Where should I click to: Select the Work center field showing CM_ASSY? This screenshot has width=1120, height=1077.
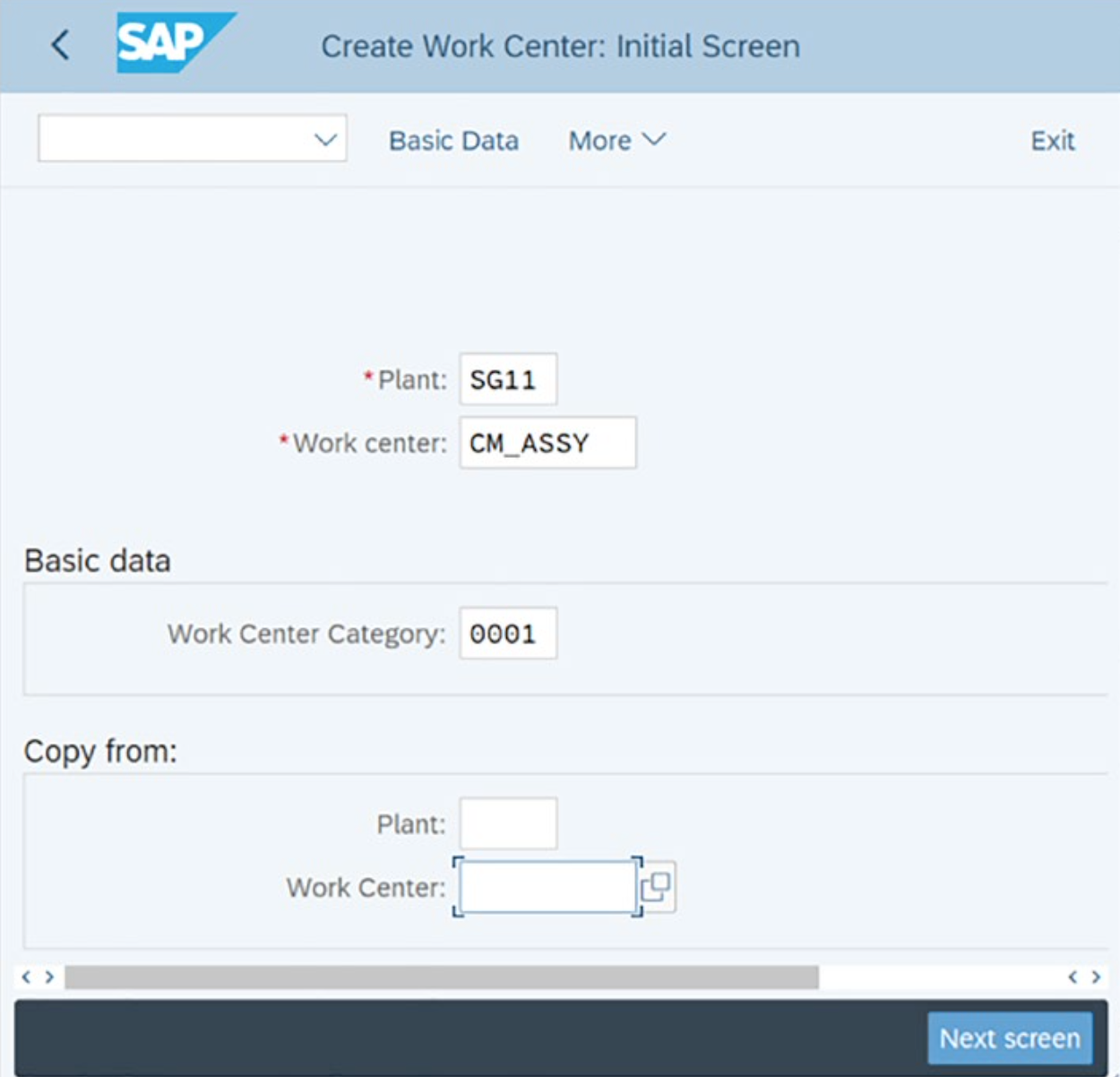point(547,443)
